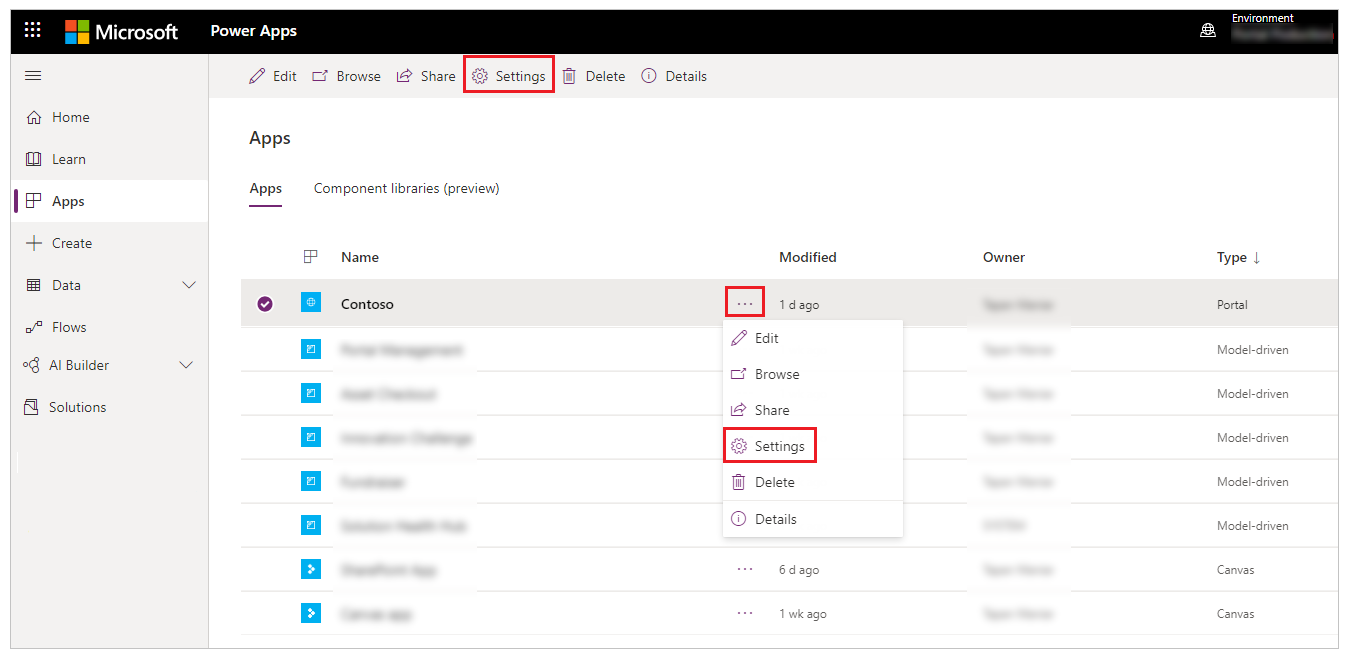This screenshot has height=662, width=1353.
Task: Click Share in the command bar
Action: [426, 76]
